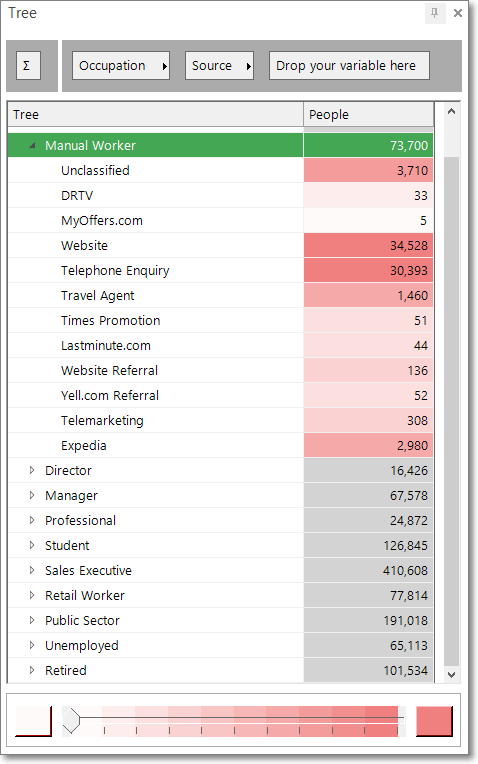Open the Occupation variable arrow menu

(x=165, y=66)
